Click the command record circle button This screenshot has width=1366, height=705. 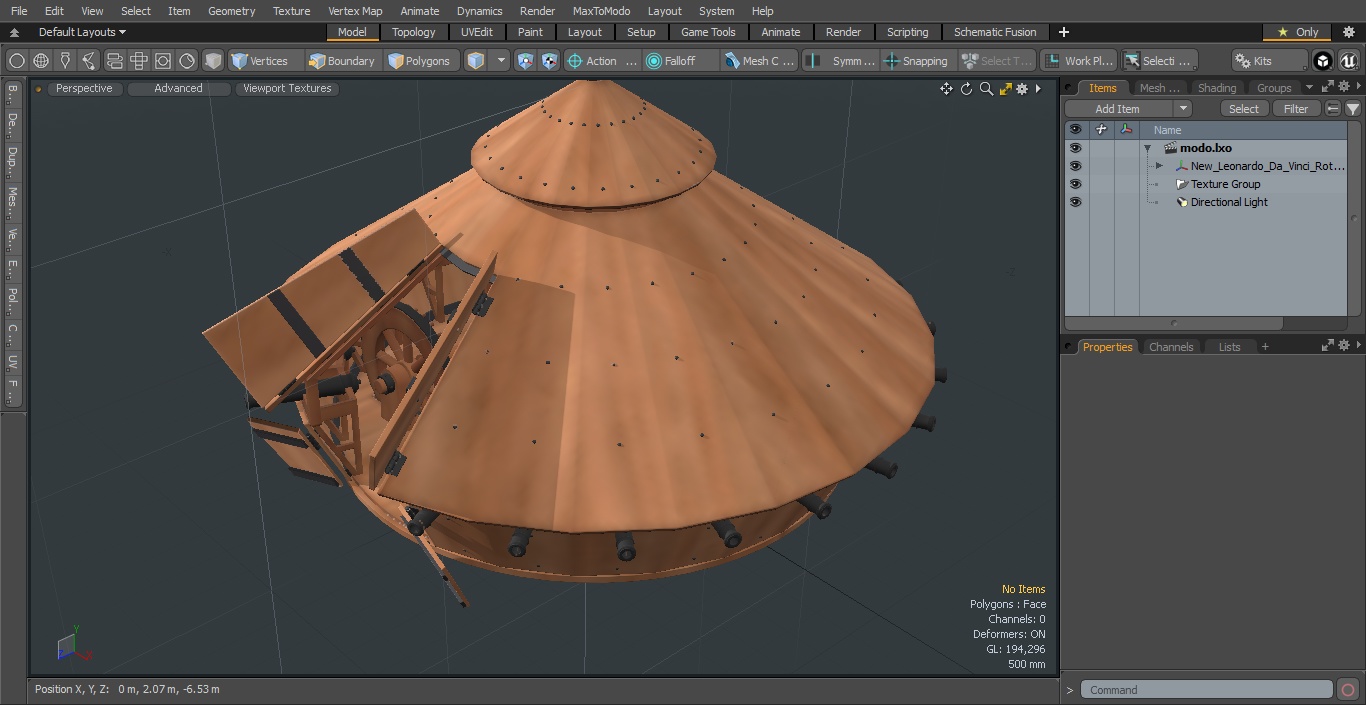(1348, 690)
